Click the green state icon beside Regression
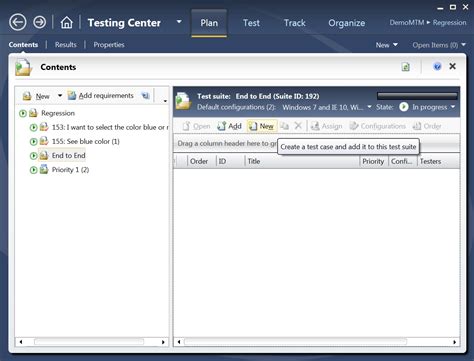Image resolution: width=474 pixels, height=361 pixels. pos(23,113)
